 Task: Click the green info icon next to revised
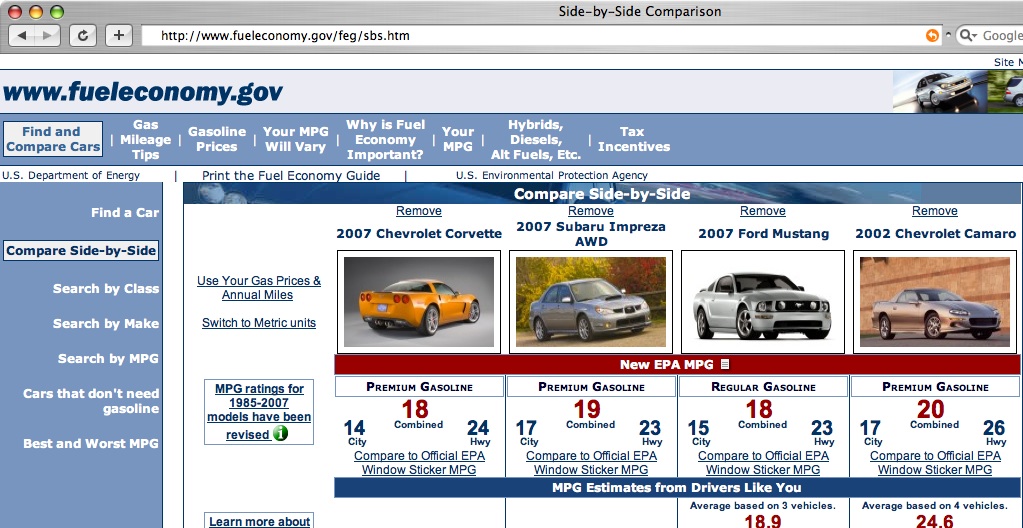coord(281,433)
